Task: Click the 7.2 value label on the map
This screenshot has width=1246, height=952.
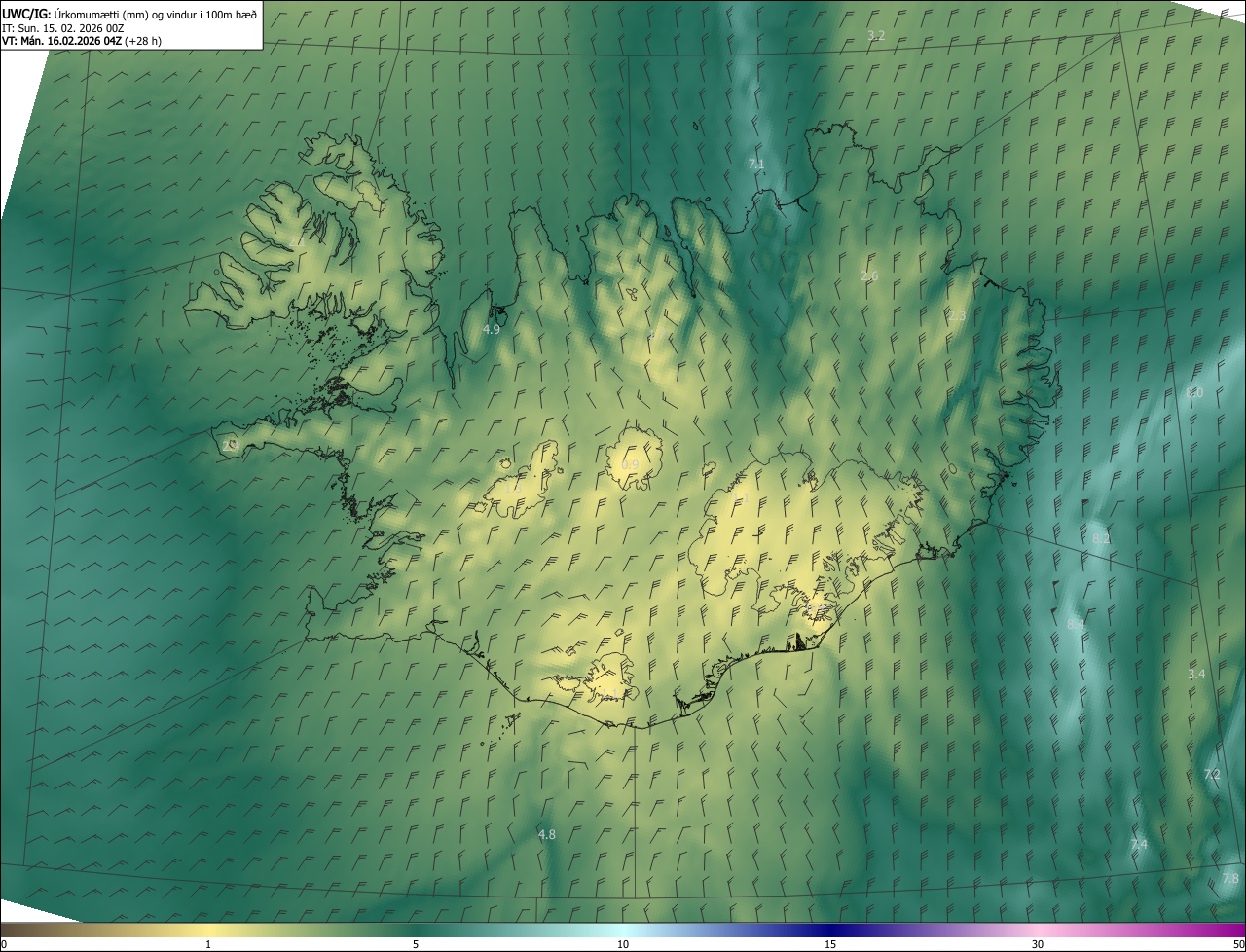Action: (x=1212, y=774)
